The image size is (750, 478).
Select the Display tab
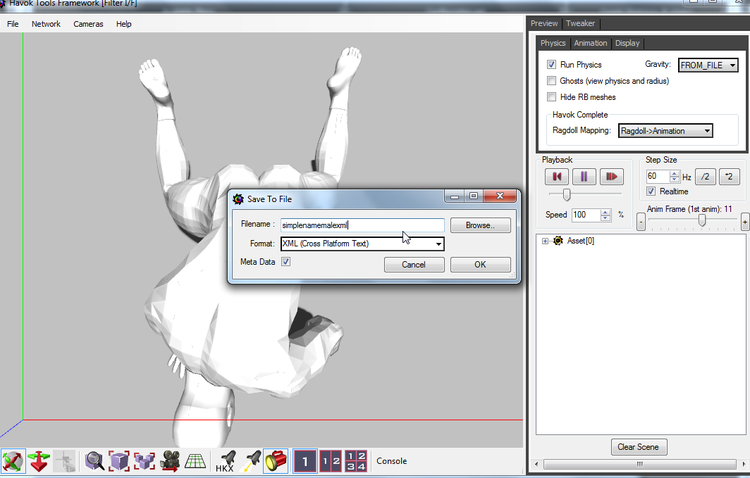[627, 43]
